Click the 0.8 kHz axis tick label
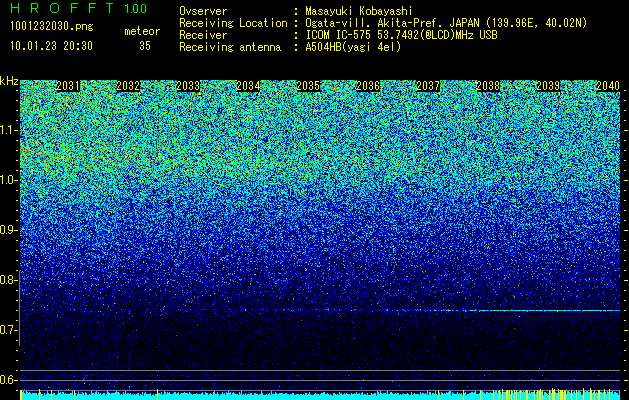The image size is (629, 400). click(x=8, y=280)
